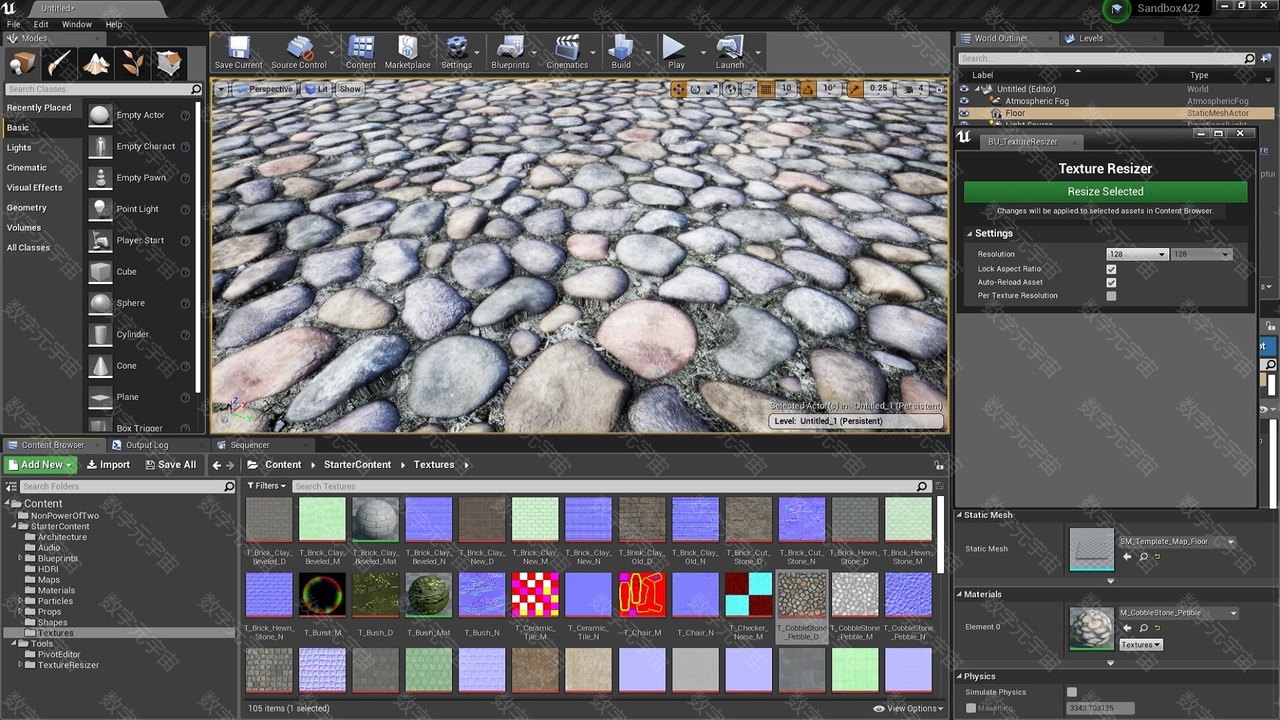The image size is (1280, 720).
Task: Click the Add New button
Action: 40,465
